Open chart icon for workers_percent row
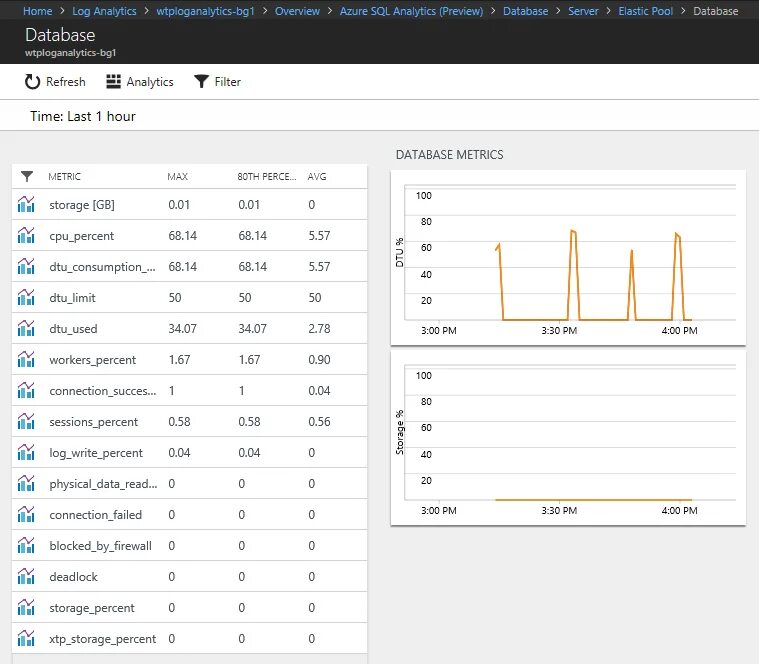The height and width of the screenshot is (664, 759). tap(26, 360)
